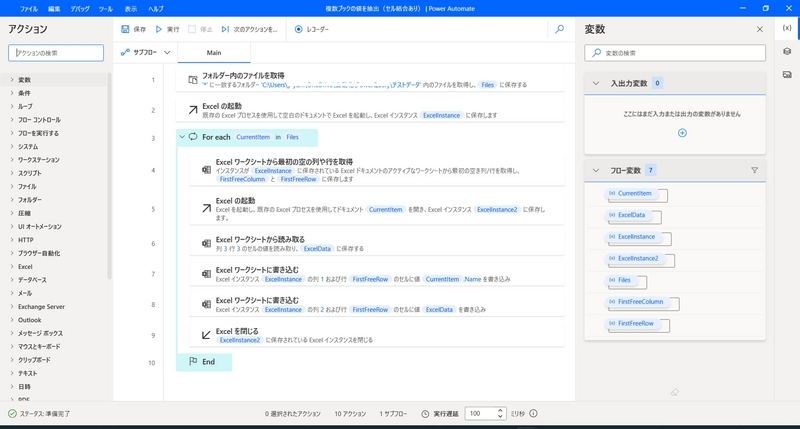Run the flow with 実行 play icon
The height and width of the screenshot is (429, 800).
coord(159,29)
